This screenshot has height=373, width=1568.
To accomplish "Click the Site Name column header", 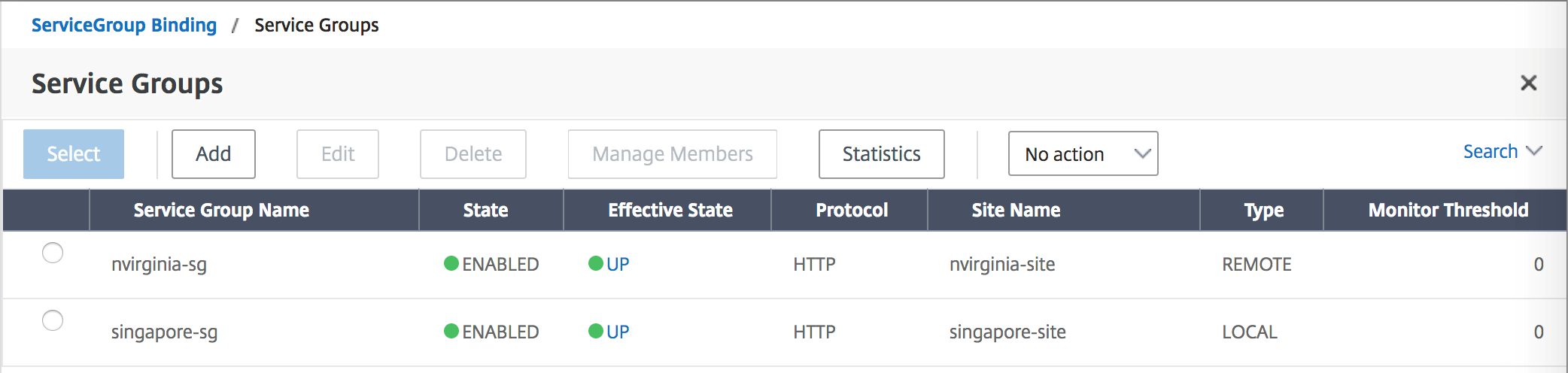I will click(x=1016, y=210).
